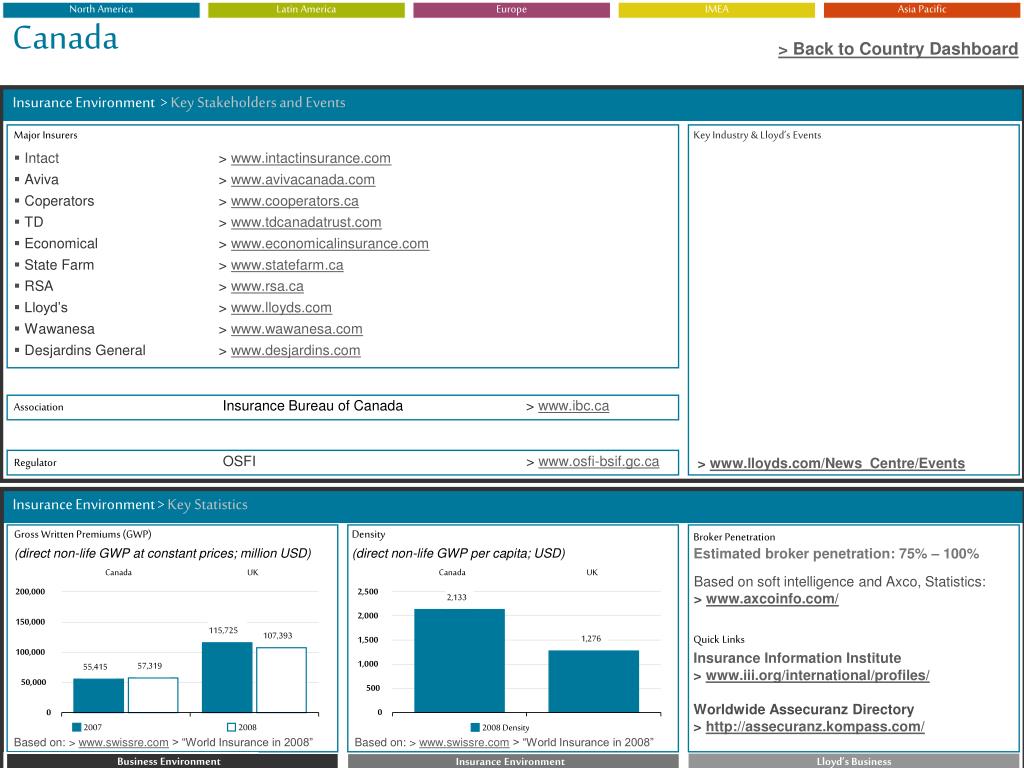Open www.intactinsurance.com link

point(310,158)
